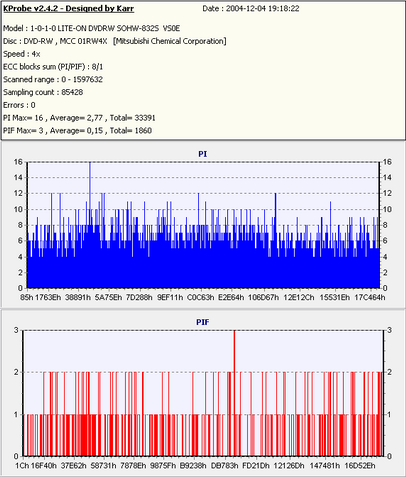Click the 16D52Eh label on PIF axis
406x477 pixels.
coord(359,466)
